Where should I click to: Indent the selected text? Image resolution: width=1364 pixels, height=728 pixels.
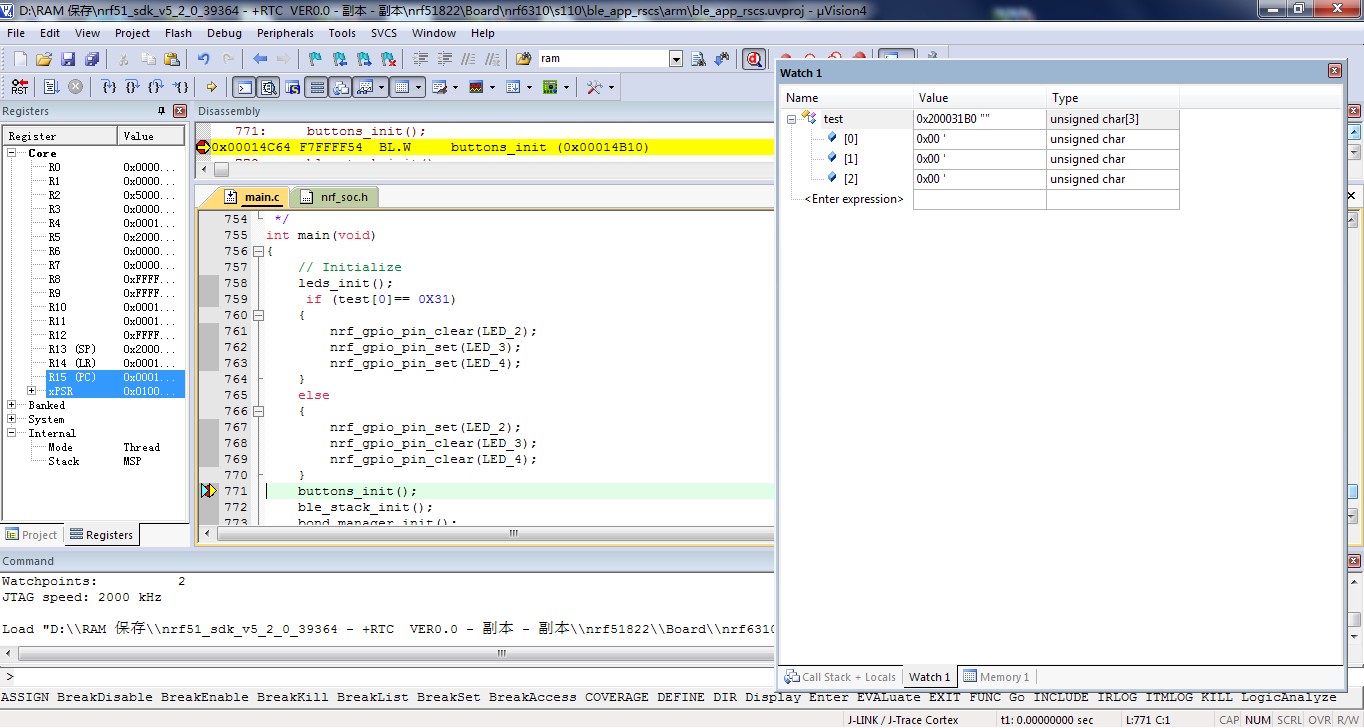coord(421,59)
